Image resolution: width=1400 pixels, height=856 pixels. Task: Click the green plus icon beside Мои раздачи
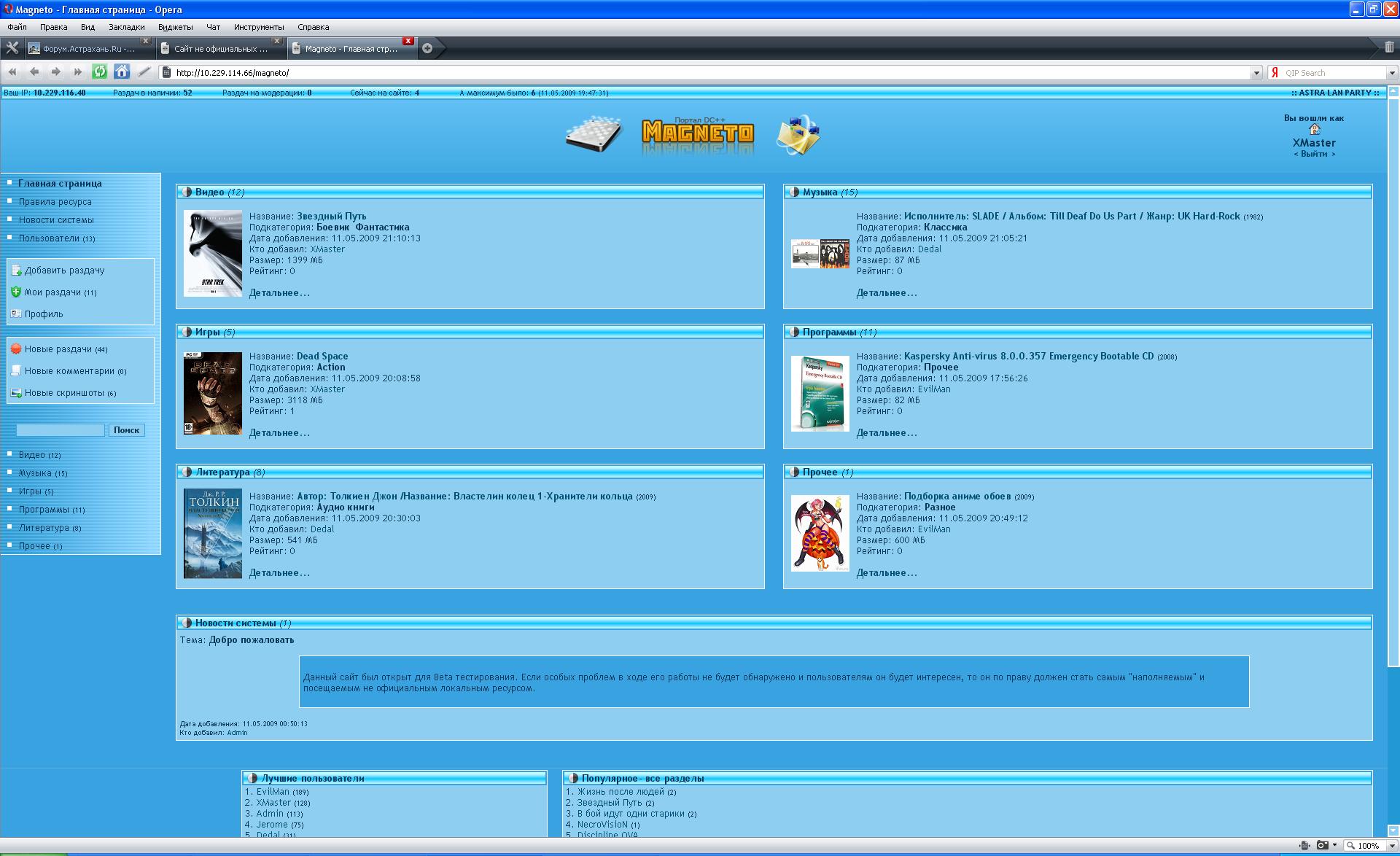point(16,292)
